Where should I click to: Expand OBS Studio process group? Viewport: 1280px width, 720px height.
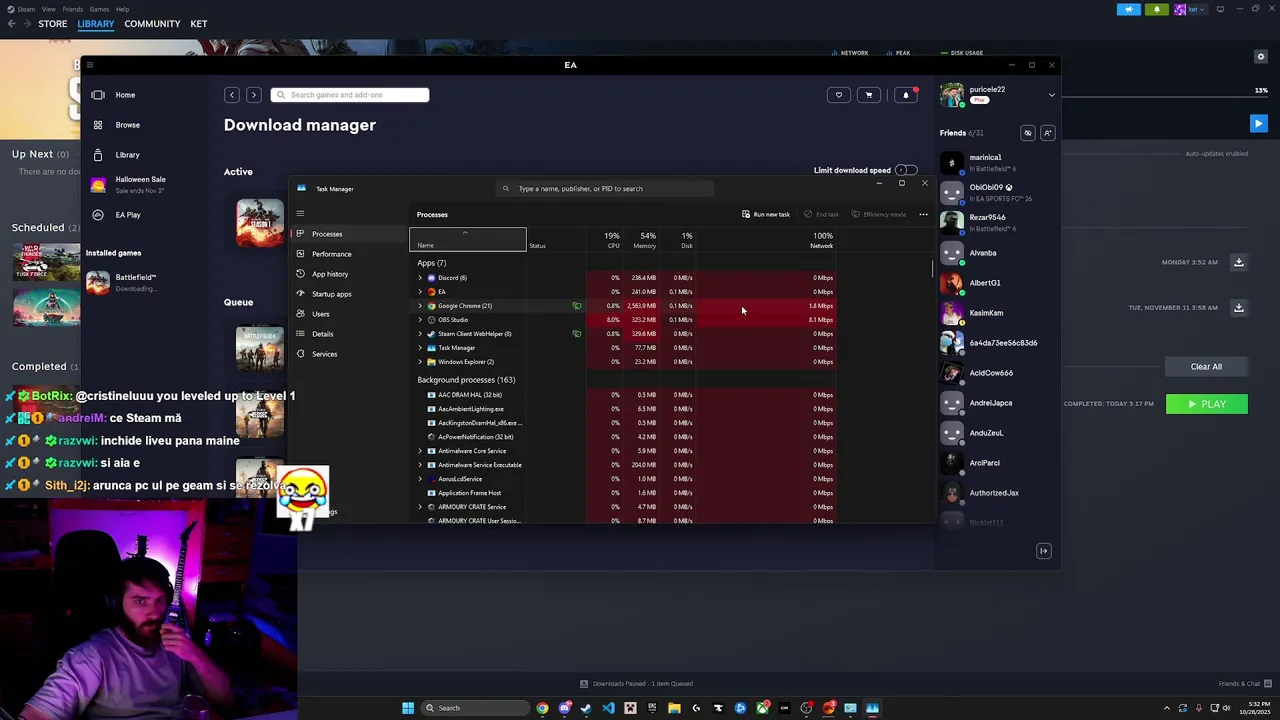[x=420, y=320]
